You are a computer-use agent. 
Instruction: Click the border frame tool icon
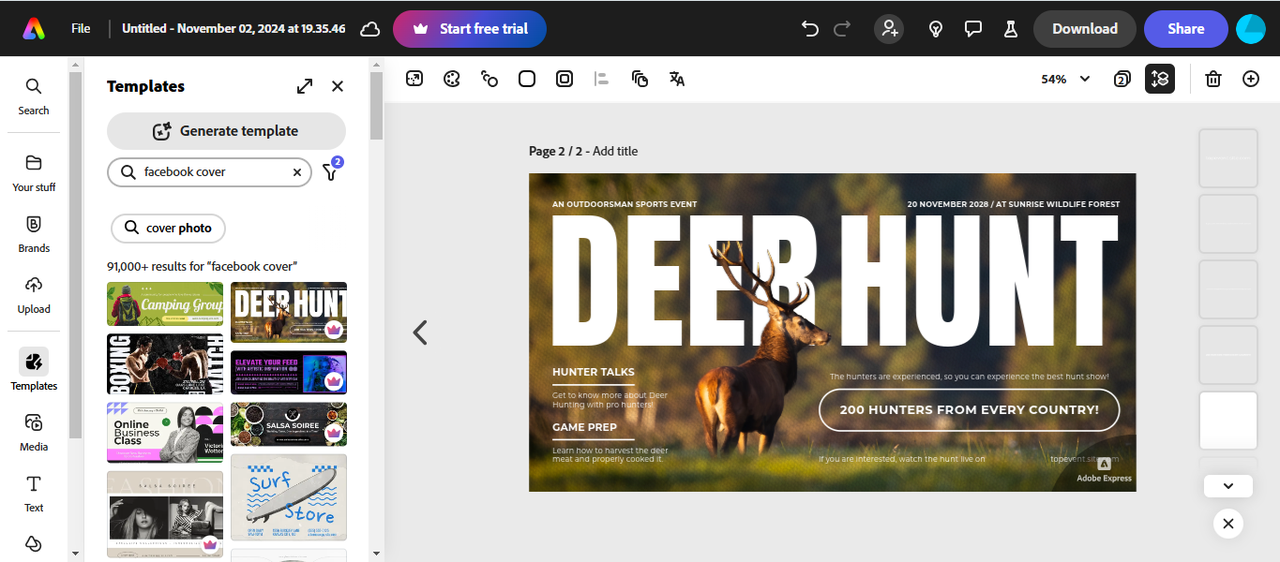[x=564, y=79]
